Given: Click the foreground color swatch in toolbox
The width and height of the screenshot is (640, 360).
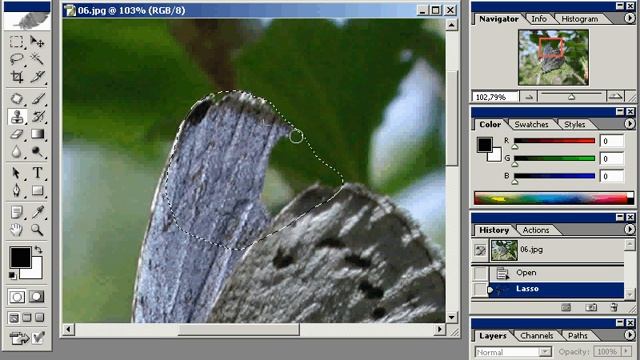Looking at the screenshot, I should (20, 257).
